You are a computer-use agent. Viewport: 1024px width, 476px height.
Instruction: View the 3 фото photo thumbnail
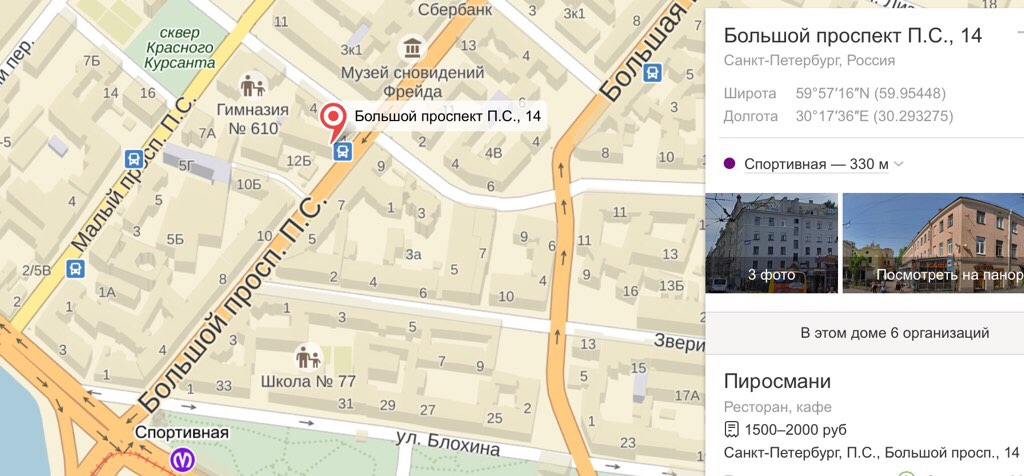(771, 242)
